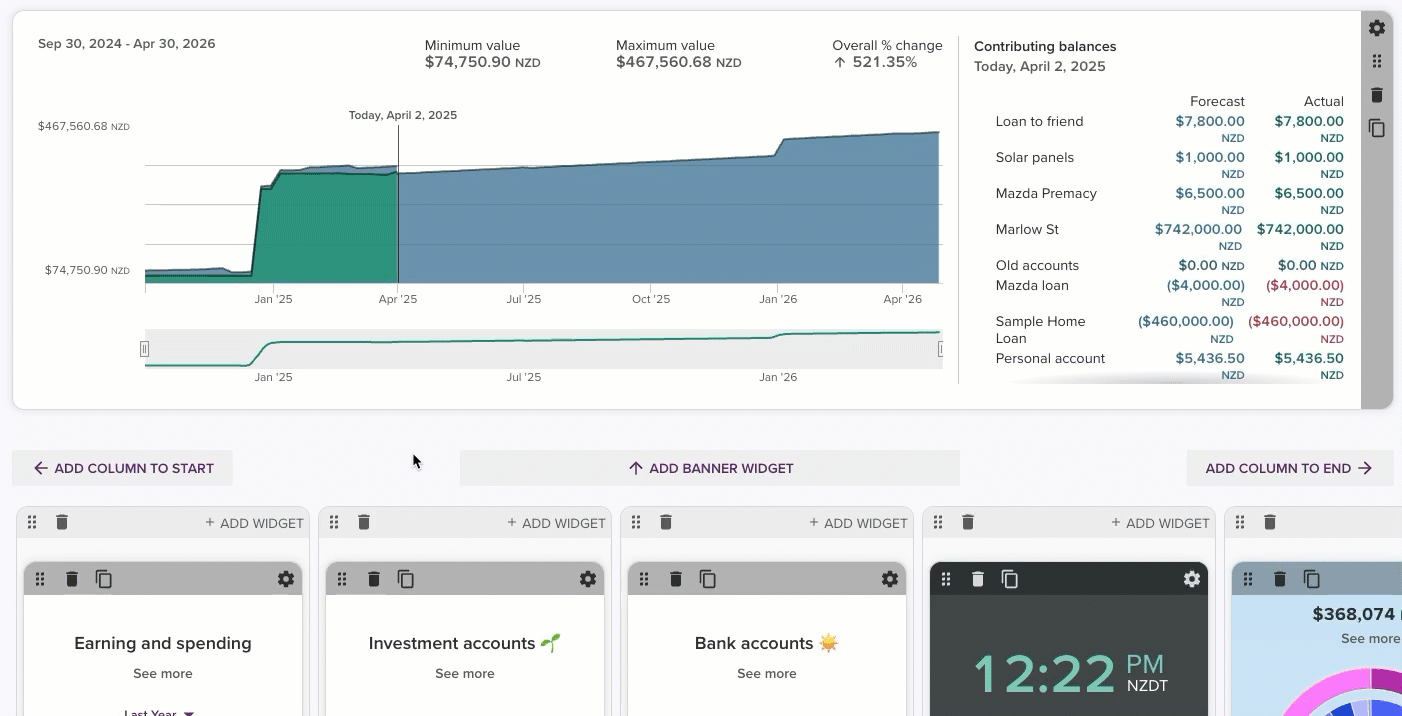Click the Loan to friend row
This screenshot has height=716, width=1402.
coord(1169,129)
